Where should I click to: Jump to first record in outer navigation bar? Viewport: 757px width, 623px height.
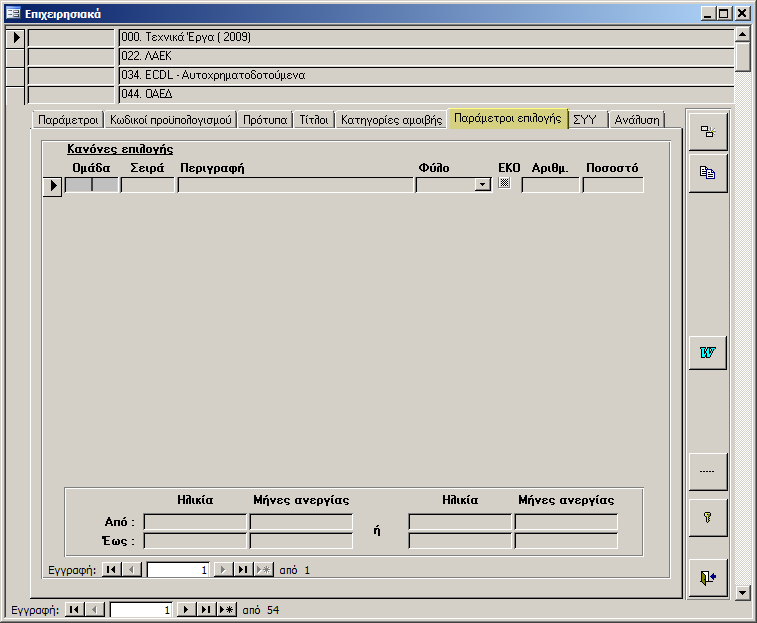coord(75,609)
